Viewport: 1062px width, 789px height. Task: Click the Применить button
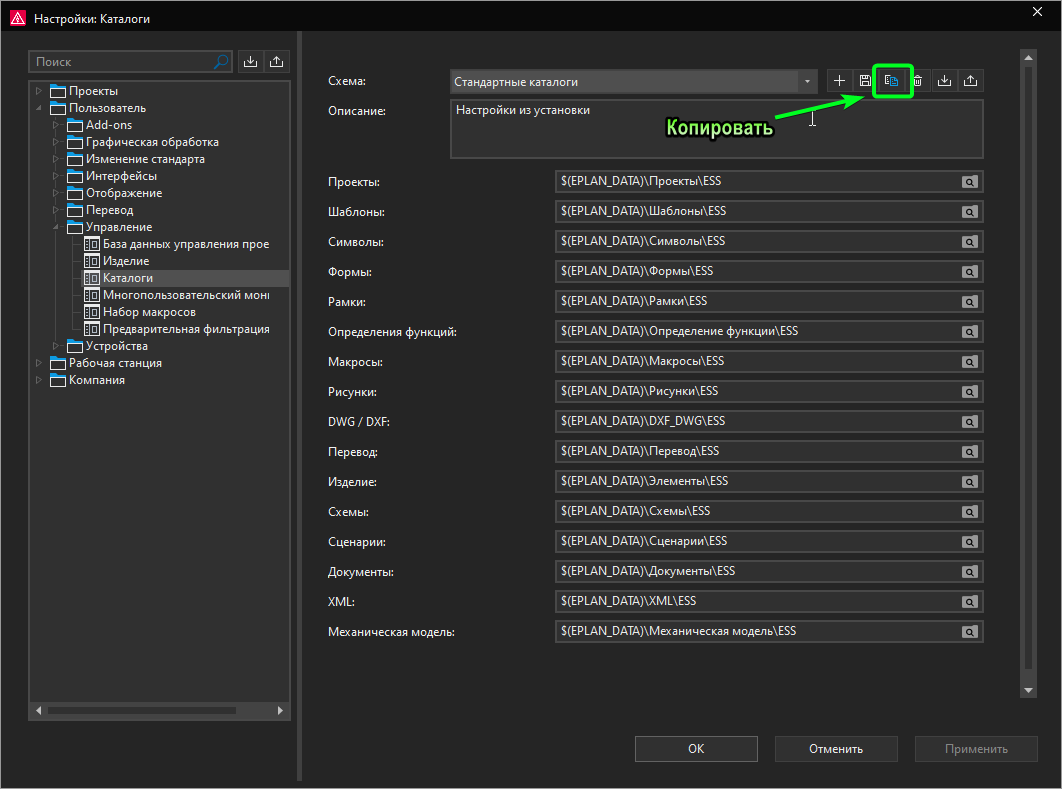[x=976, y=748]
